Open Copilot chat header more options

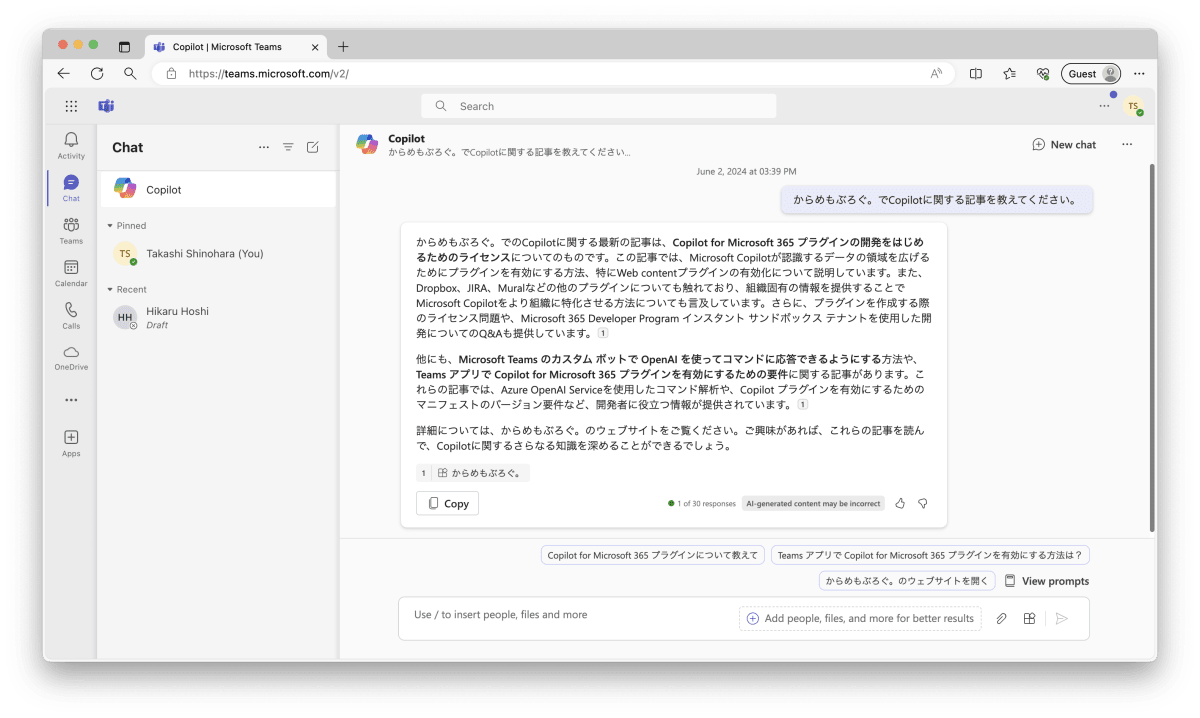1127,144
